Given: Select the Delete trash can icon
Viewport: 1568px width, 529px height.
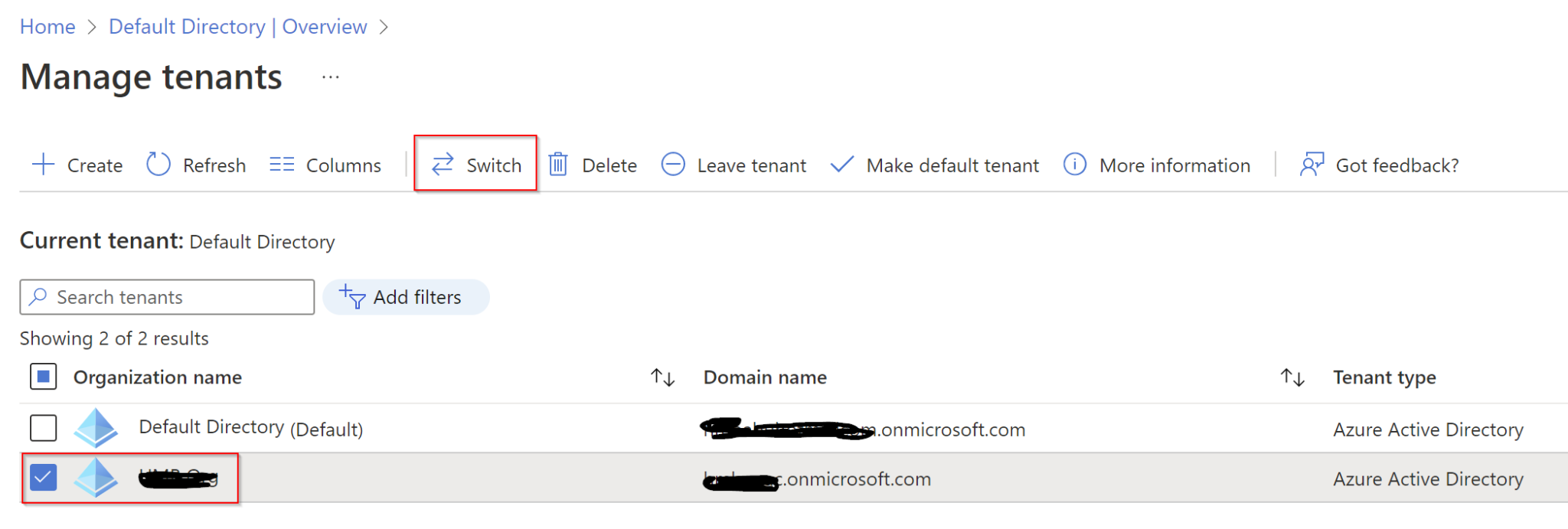Looking at the screenshot, I should [x=558, y=165].
